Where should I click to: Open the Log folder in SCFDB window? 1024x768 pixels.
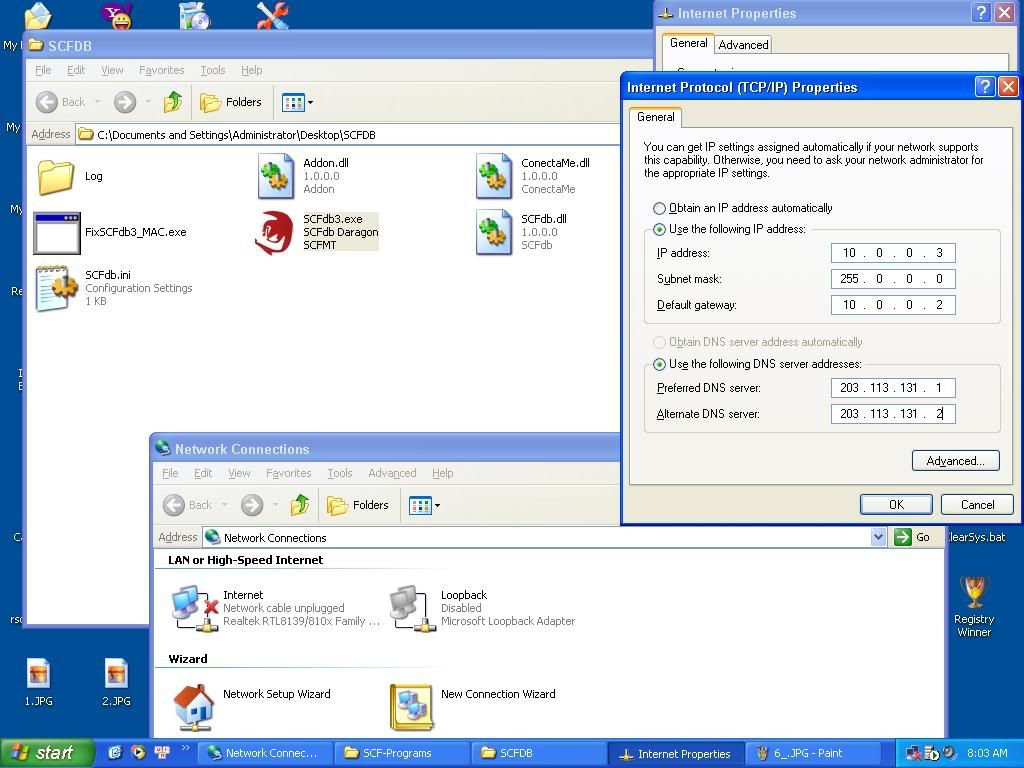(56, 176)
